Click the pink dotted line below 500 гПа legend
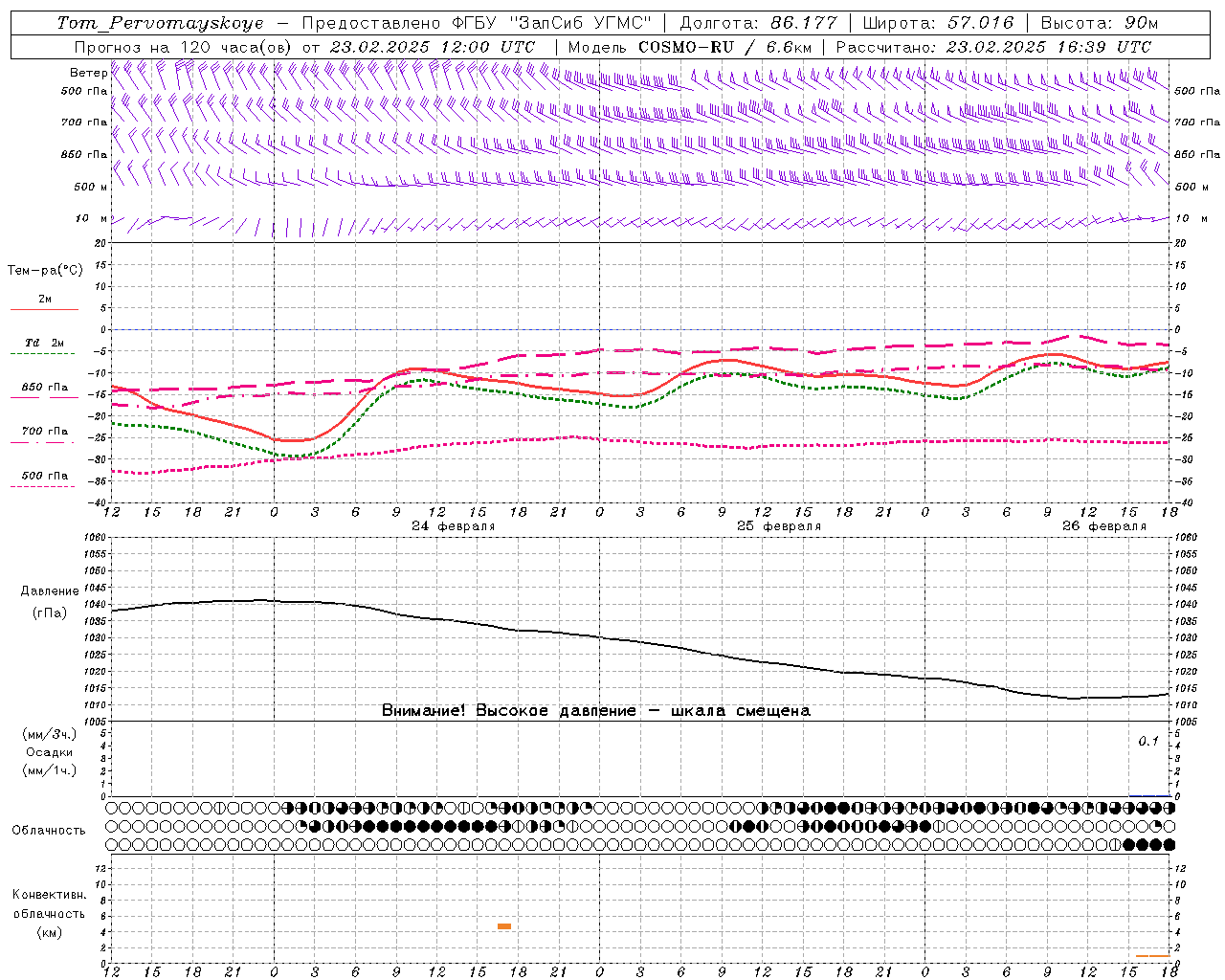The height and width of the screenshot is (980, 1225). coord(44,486)
